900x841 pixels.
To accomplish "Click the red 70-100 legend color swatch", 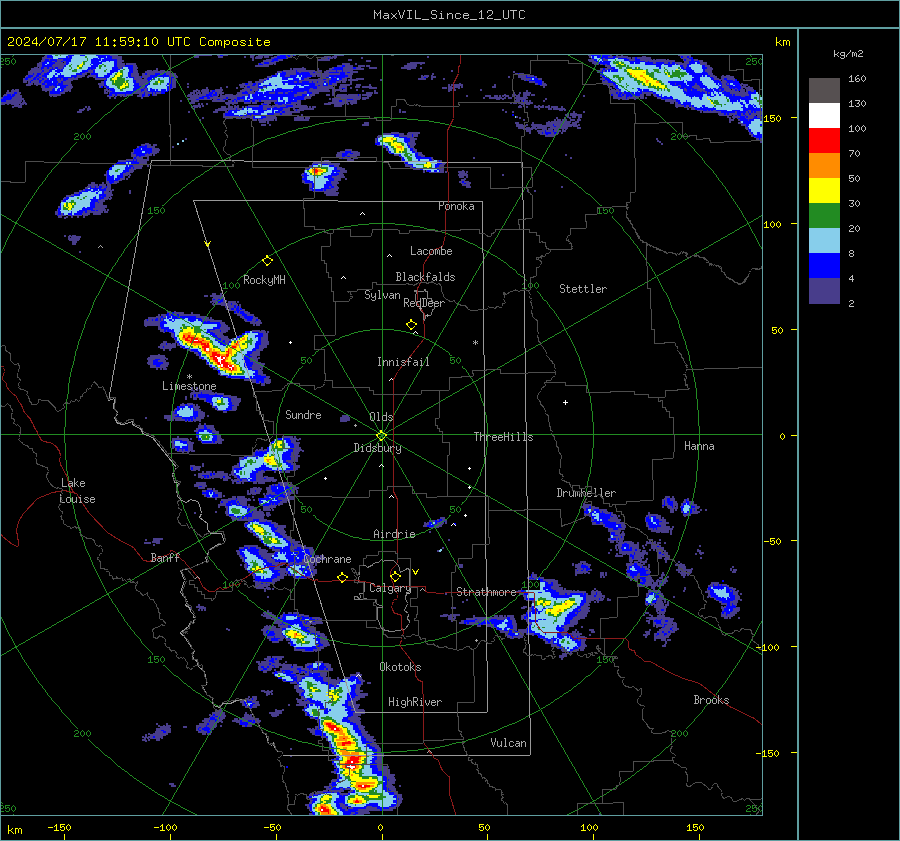I will tap(824, 141).
